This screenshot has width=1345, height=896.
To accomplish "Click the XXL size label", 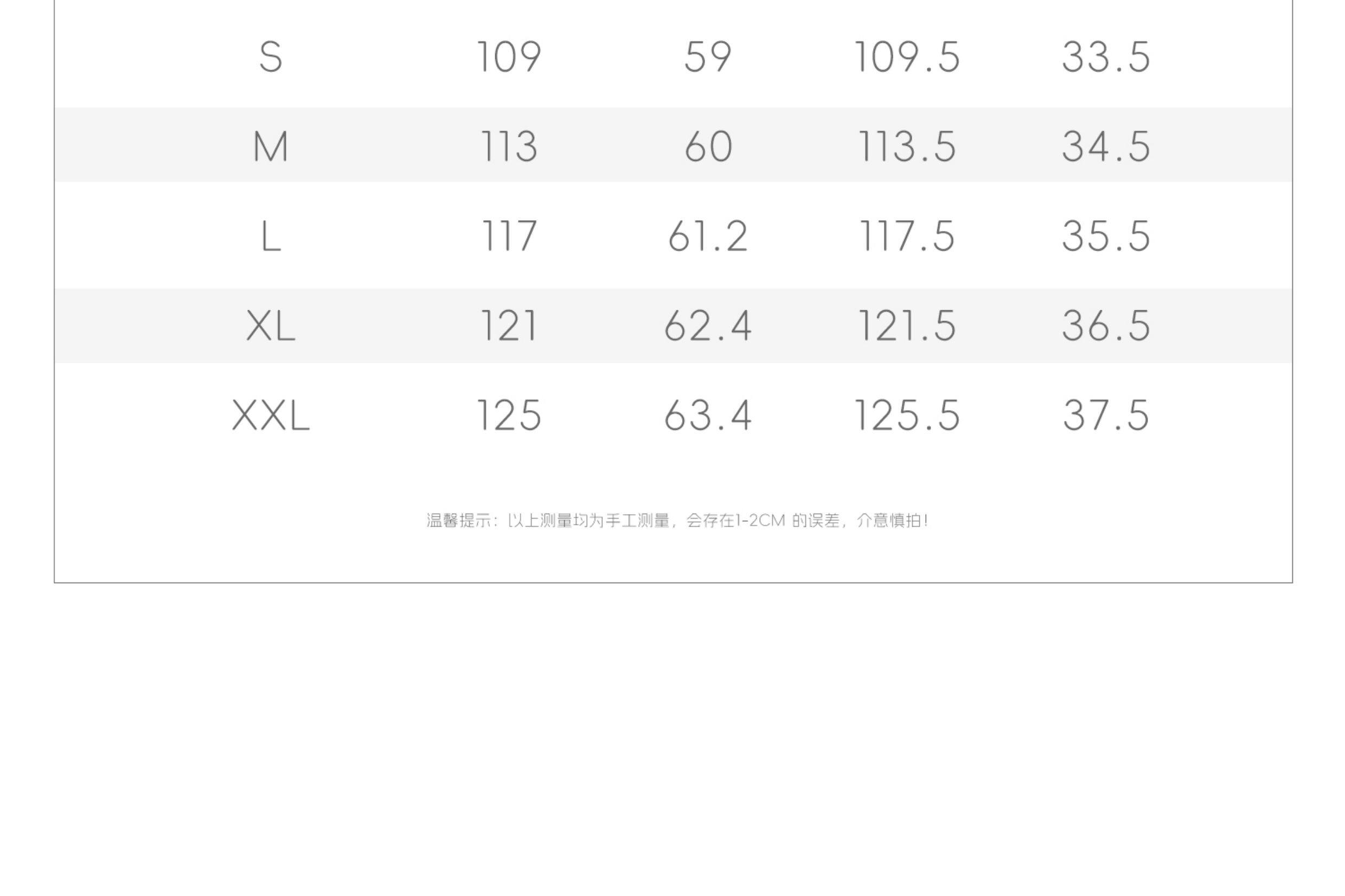I will [x=270, y=415].
